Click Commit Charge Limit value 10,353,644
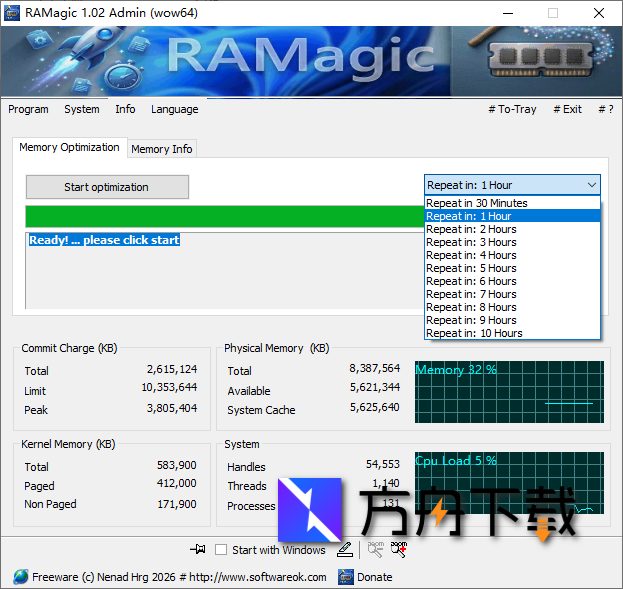Image resolution: width=623 pixels, height=589 pixels. click(169, 387)
